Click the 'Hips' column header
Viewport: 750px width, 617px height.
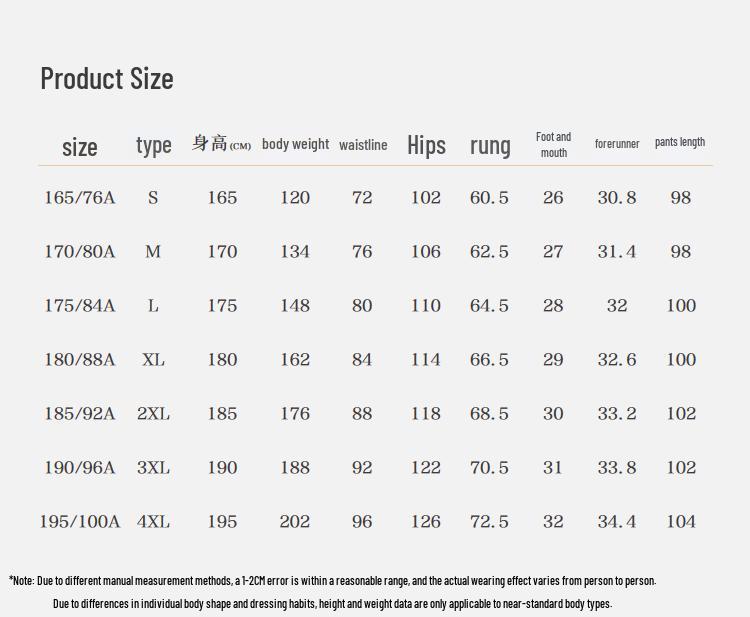point(426,145)
